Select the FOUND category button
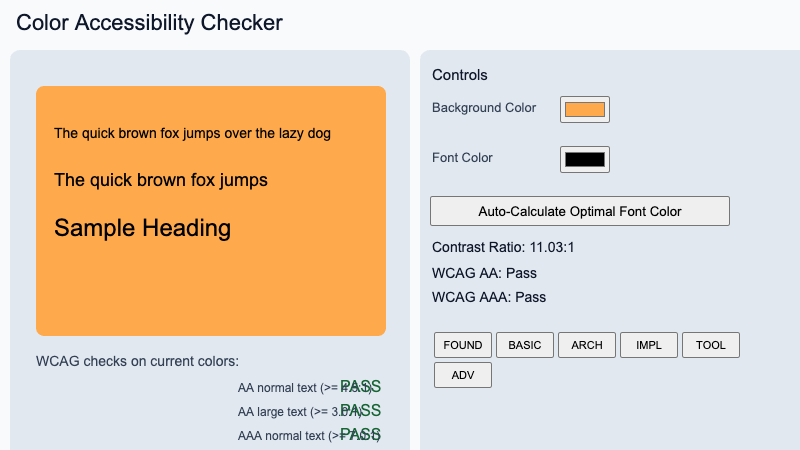This screenshot has width=800, height=450. coord(463,345)
